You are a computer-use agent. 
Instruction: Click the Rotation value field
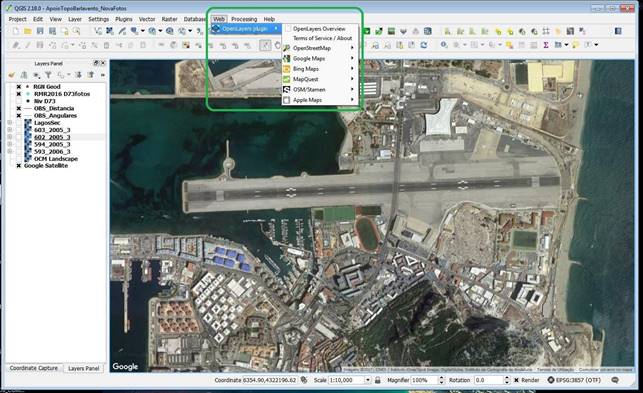(x=489, y=380)
